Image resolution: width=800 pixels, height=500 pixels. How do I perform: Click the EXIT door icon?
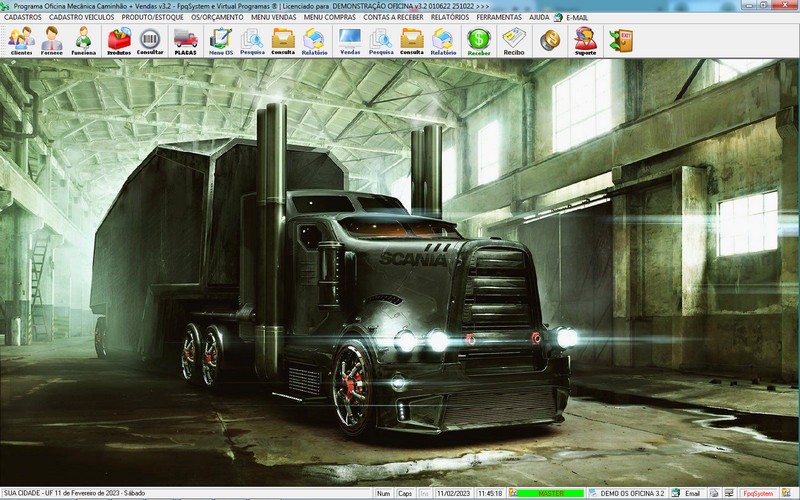pos(621,41)
